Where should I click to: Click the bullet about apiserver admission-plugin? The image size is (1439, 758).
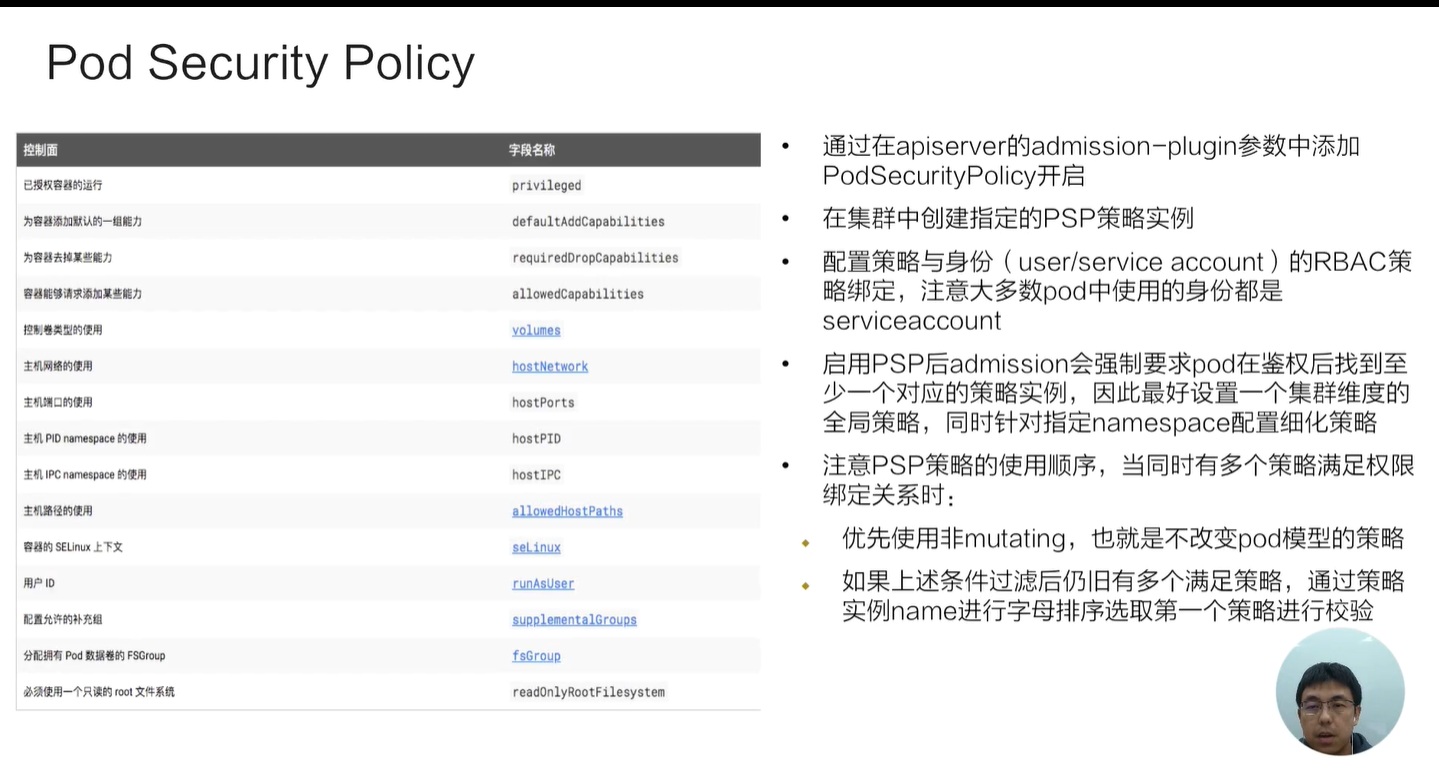[x=1091, y=161]
